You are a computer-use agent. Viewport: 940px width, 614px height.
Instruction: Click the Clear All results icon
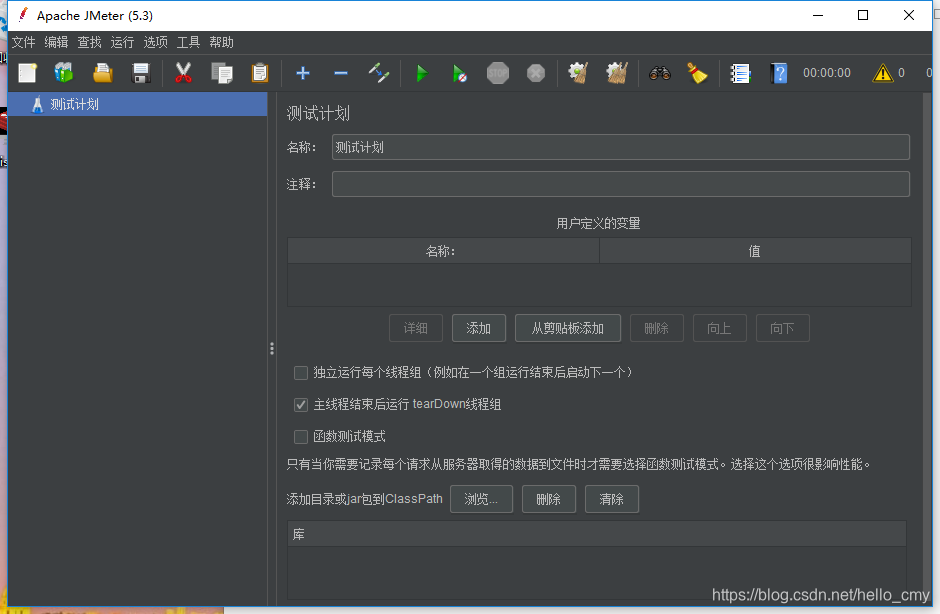pos(616,73)
